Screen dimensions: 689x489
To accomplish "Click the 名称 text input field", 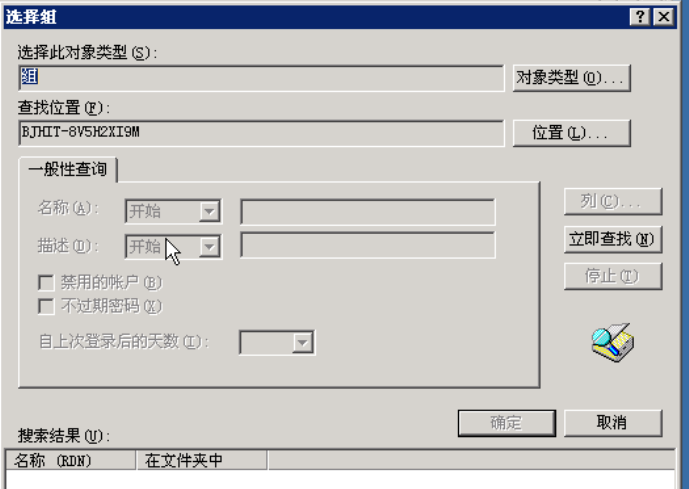I will [368, 211].
